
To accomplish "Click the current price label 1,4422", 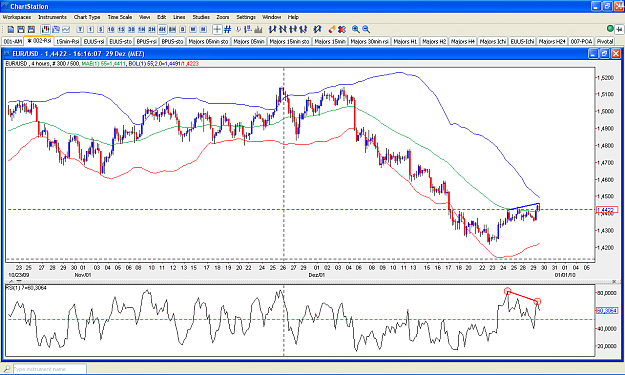I will (x=607, y=210).
